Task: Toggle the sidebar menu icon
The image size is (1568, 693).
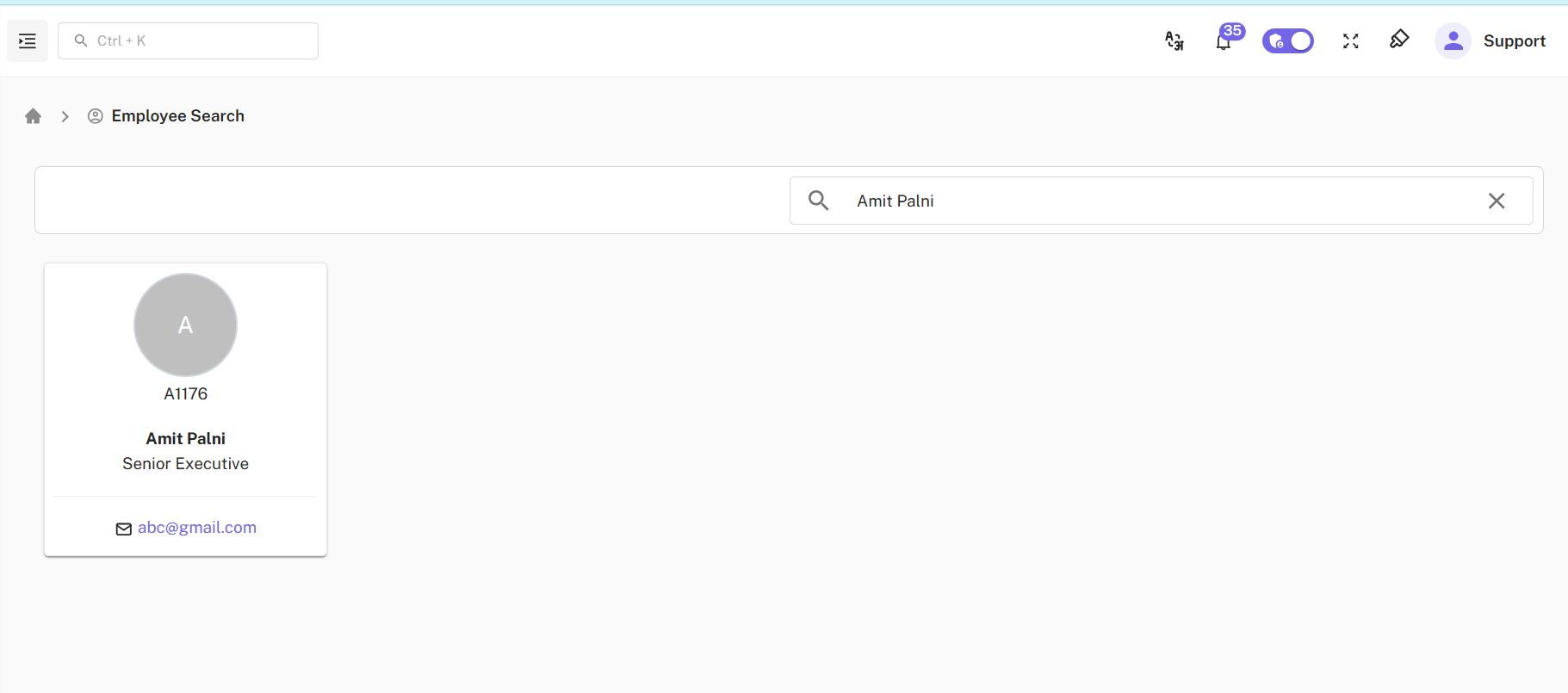Action: (28, 40)
